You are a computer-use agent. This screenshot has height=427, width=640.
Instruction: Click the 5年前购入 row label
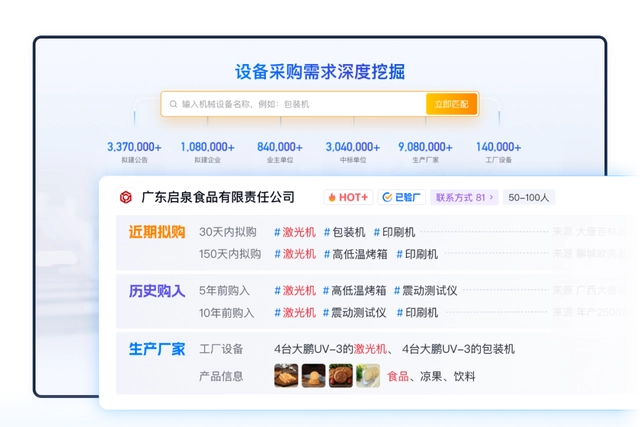click(224, 291)
